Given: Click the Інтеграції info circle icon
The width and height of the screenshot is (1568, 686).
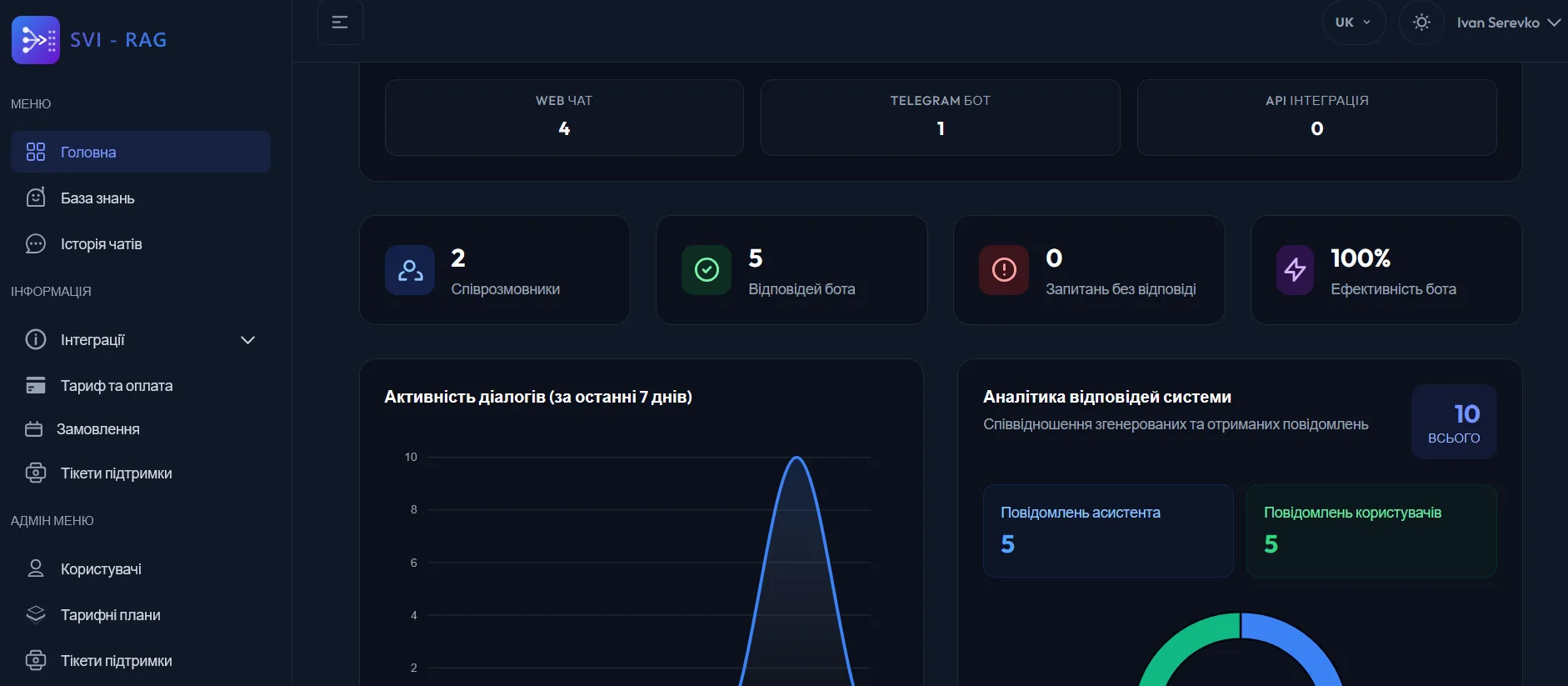Looking at the screenshot, I should click(x=36, y=340).
